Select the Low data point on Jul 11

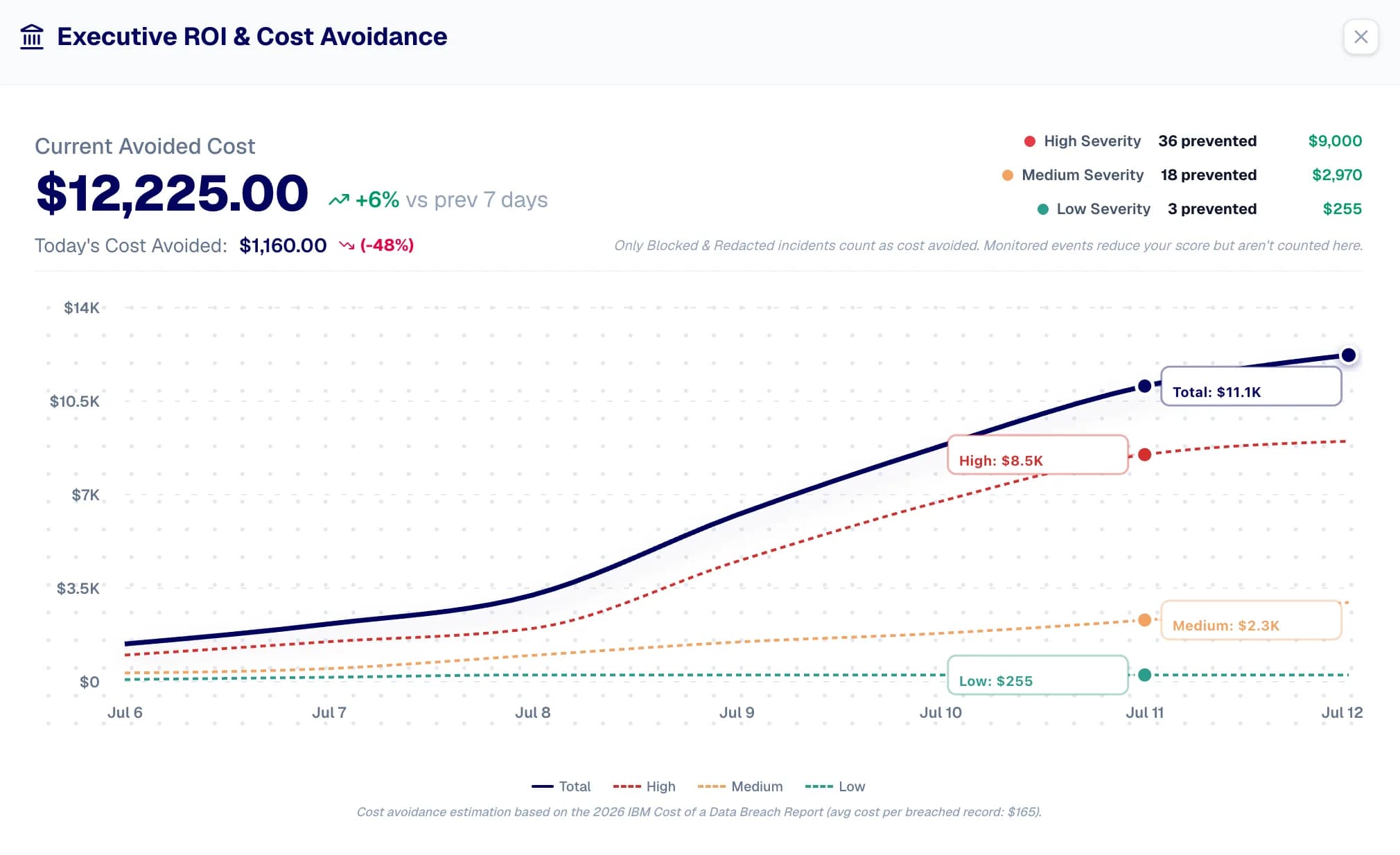pos(1145,675)
